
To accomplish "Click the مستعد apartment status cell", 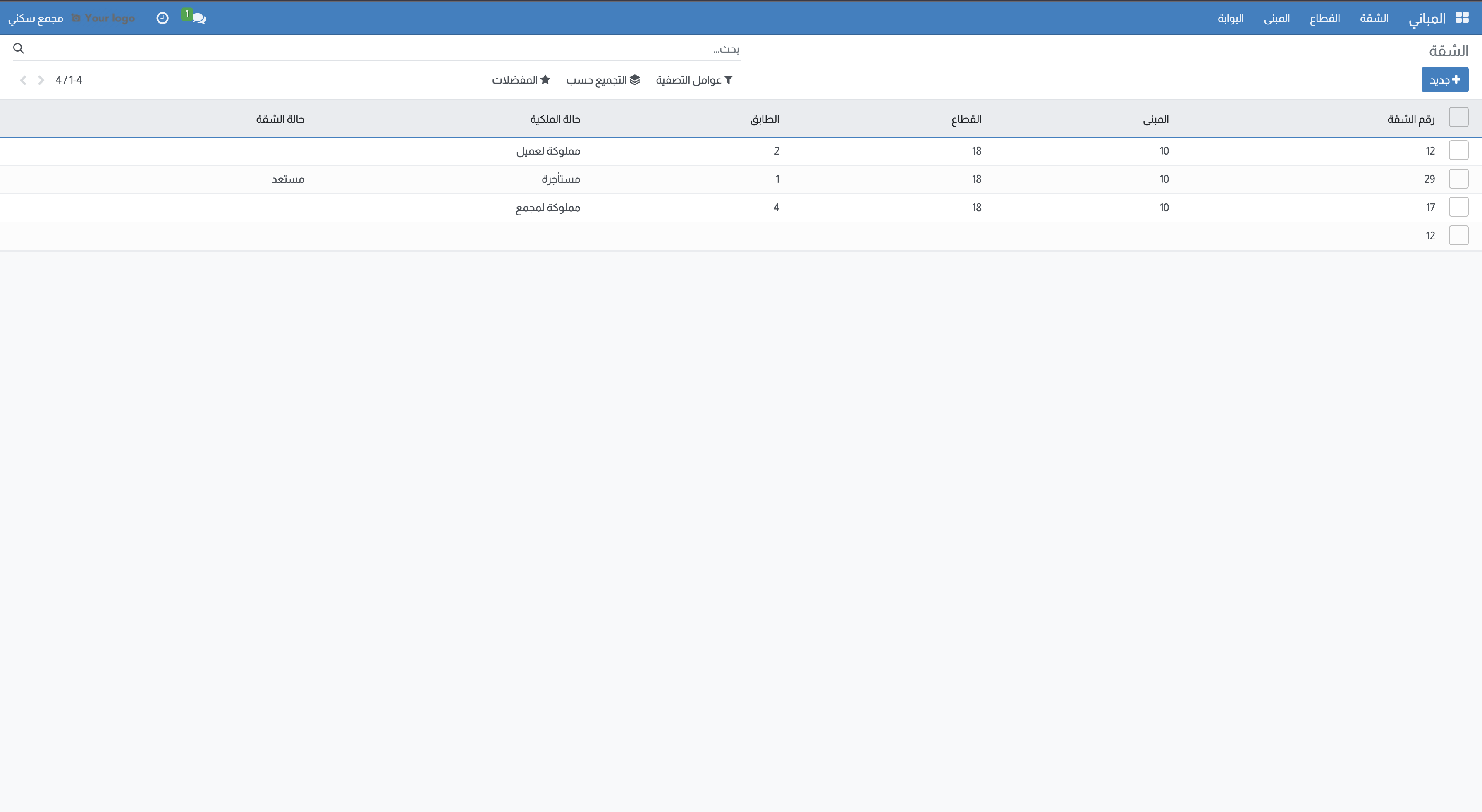I will (288, 179).
